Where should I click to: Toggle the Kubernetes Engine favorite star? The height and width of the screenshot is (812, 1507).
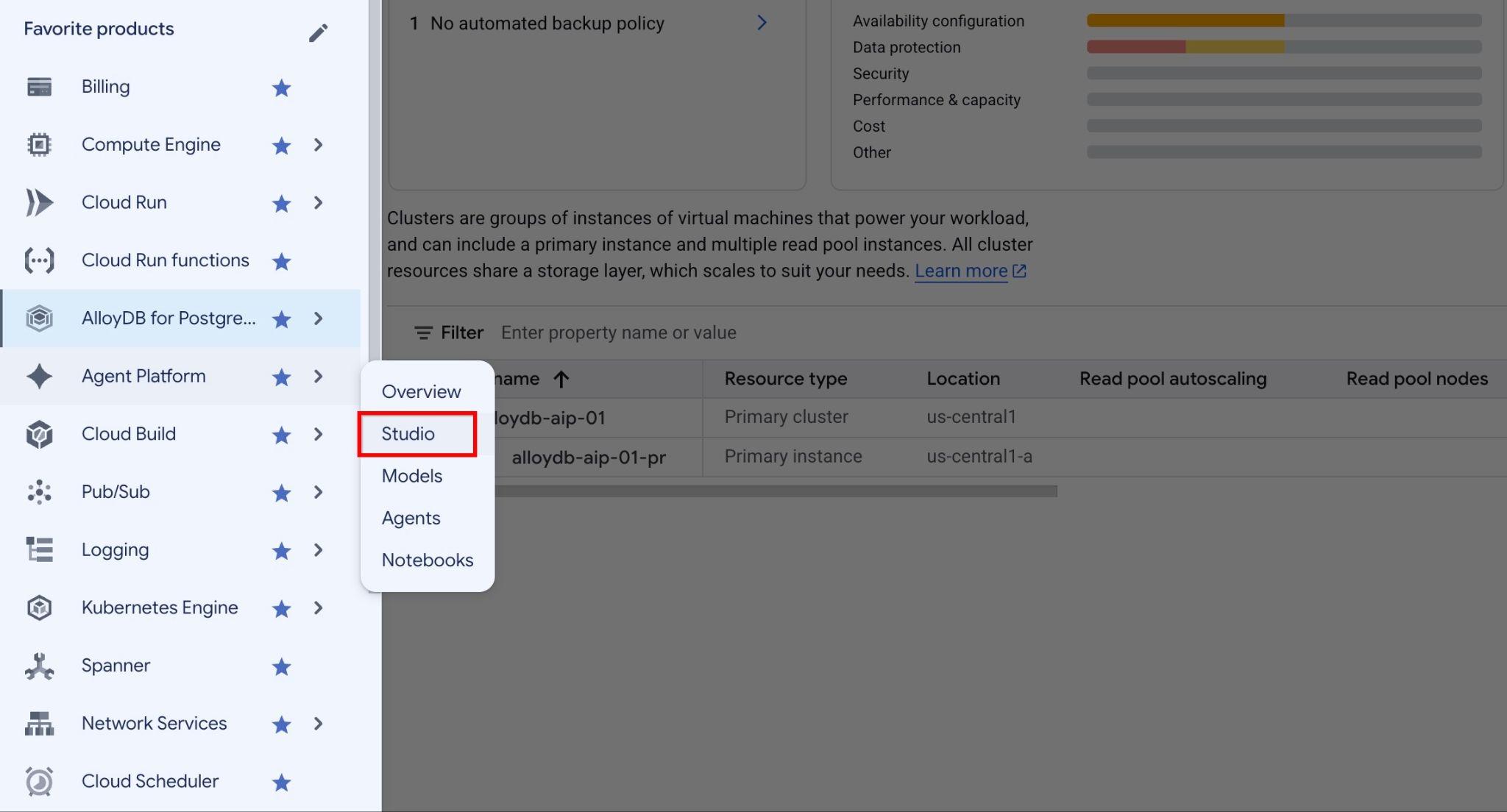point(281,609)
